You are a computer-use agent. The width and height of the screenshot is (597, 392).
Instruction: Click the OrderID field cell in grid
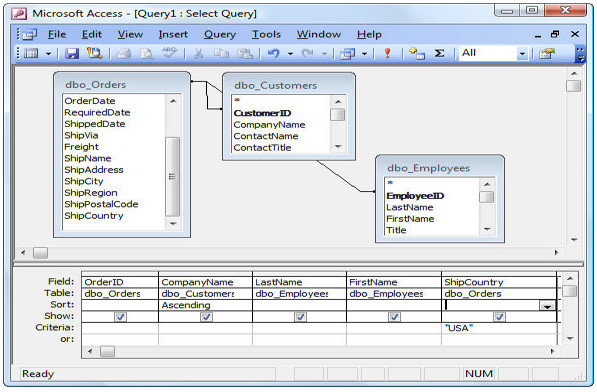[120, 282]
